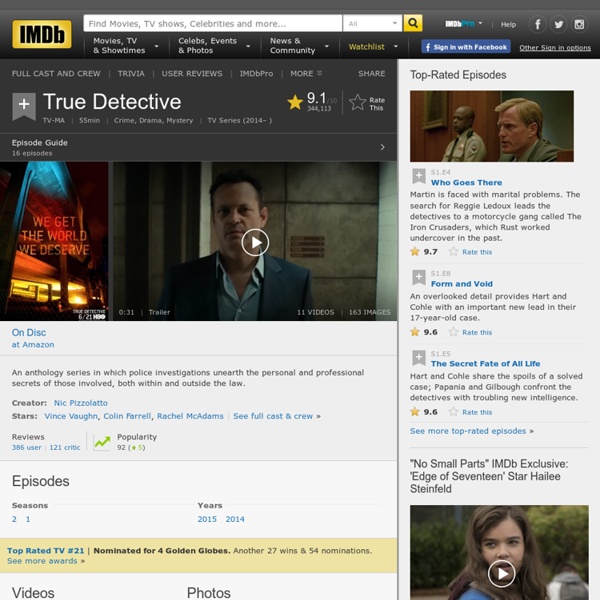
Task: Expand the MORE menu in subnav
Action: (x=306, y=73)
